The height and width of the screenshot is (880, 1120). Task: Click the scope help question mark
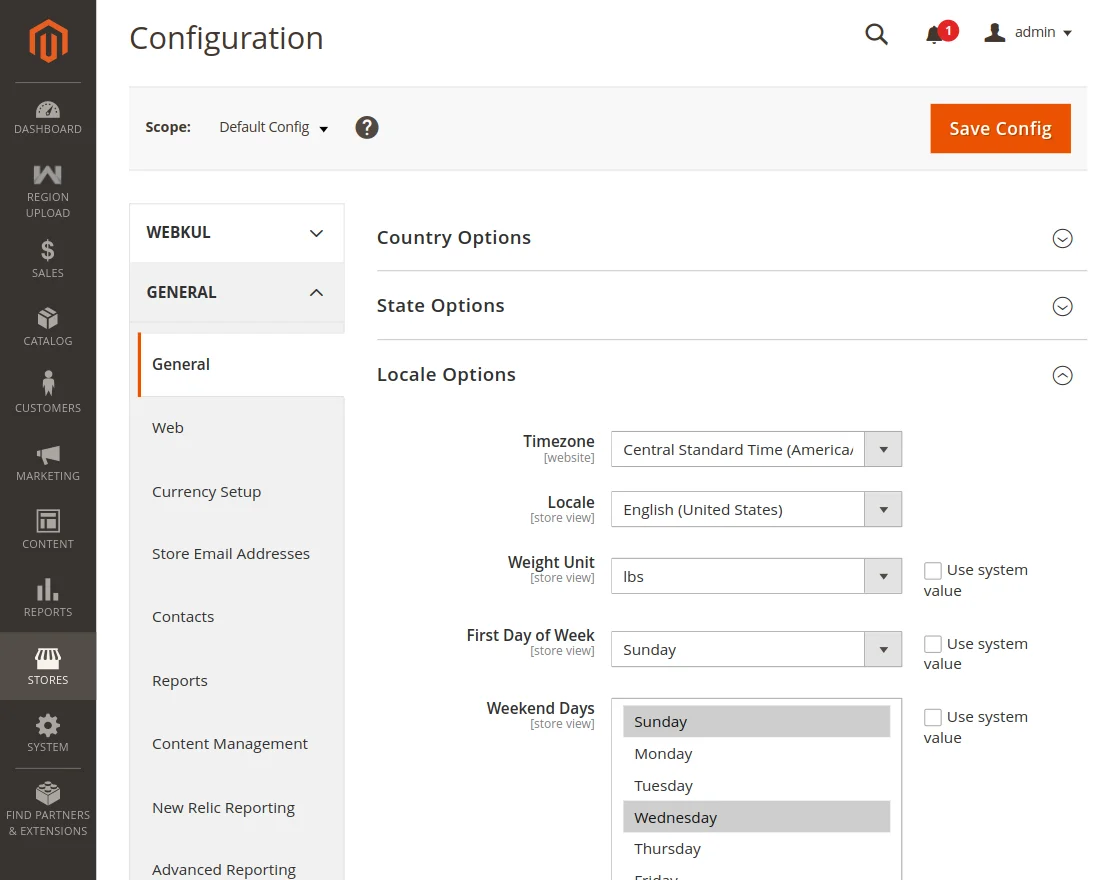(x=367, y=128)
